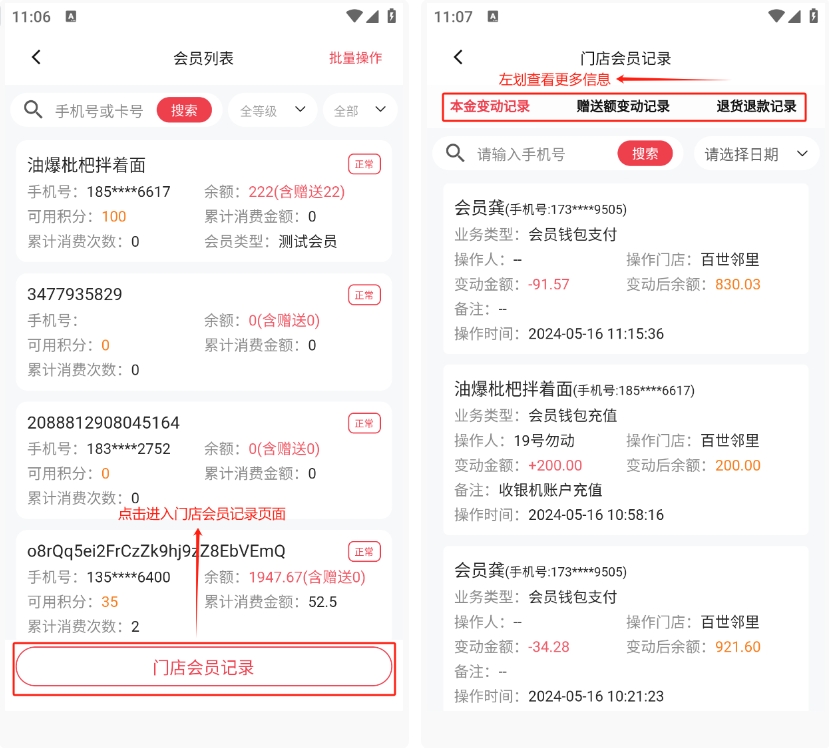Screen dimensions: 829x748
Task: Switch to 本金变动记录 tab
Action: [x=490, y=106]
